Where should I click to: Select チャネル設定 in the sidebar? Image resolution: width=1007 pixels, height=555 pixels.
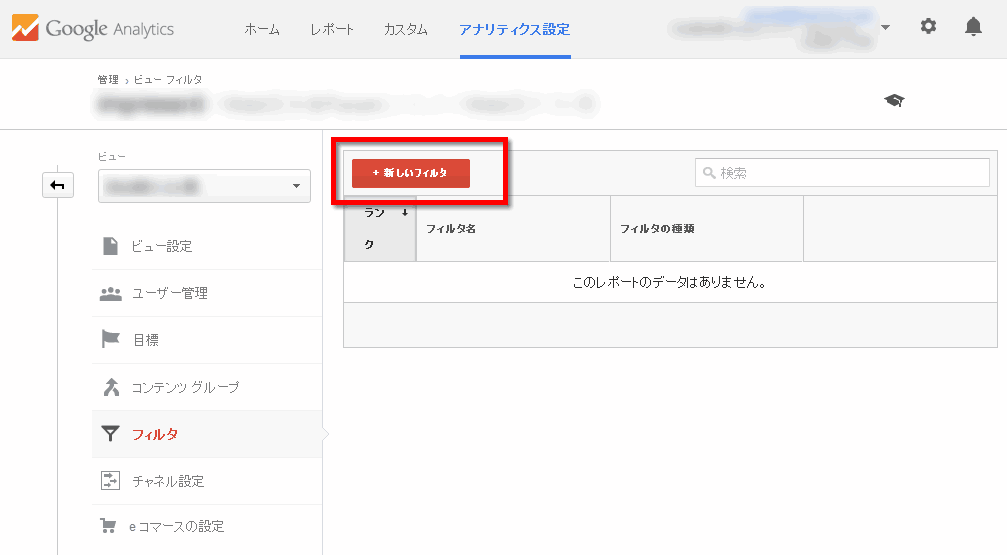168,481
